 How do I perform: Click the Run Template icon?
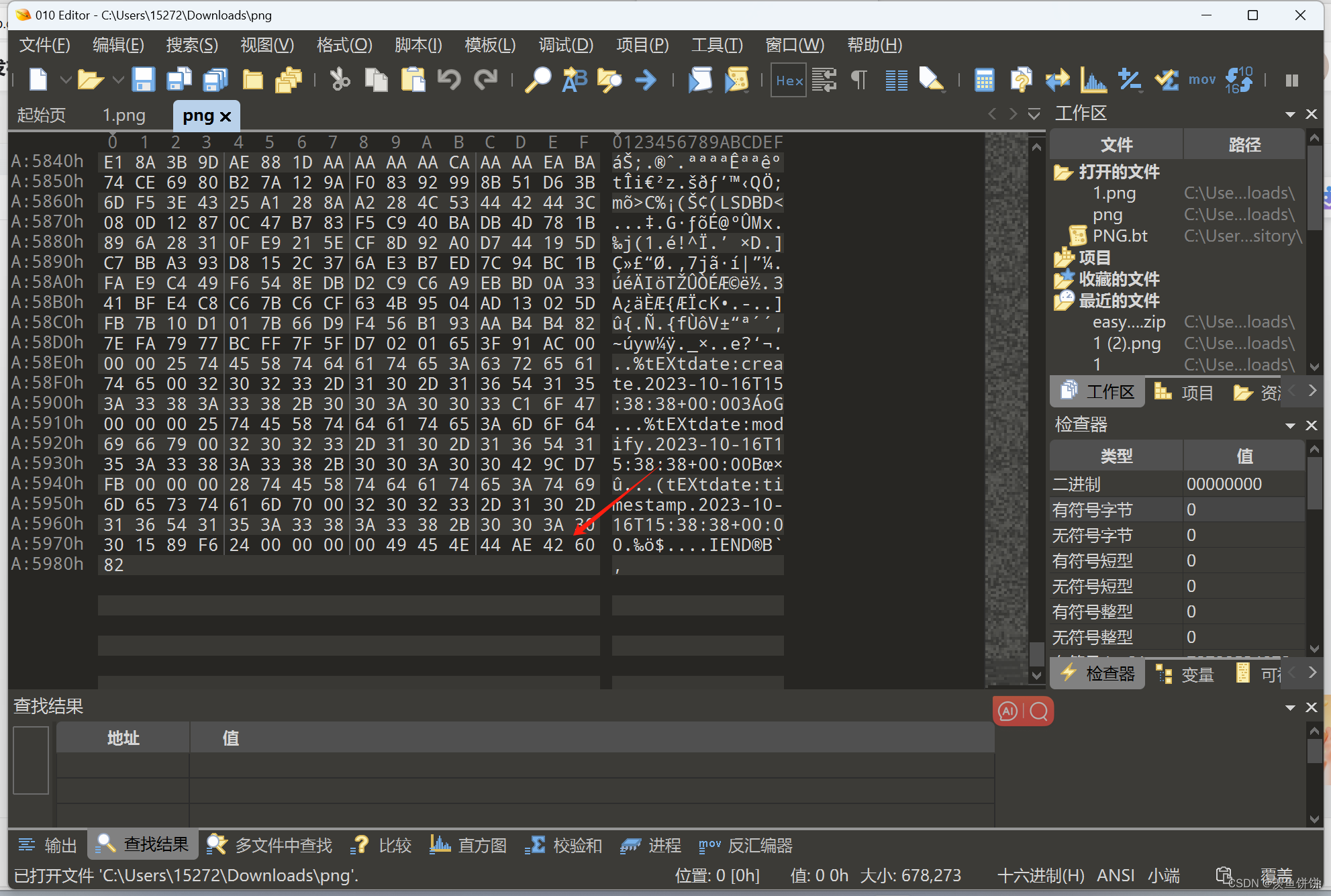[736, 80]
